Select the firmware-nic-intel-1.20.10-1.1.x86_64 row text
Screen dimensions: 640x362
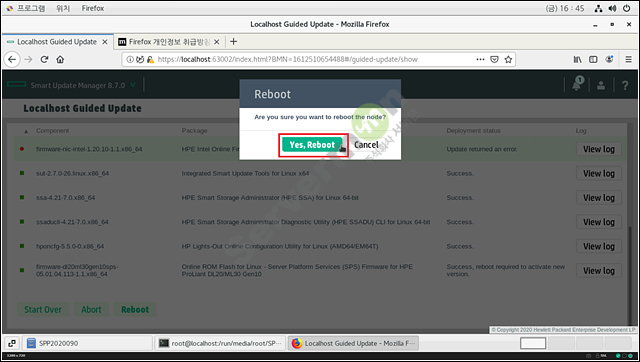[x=89, y=149]
